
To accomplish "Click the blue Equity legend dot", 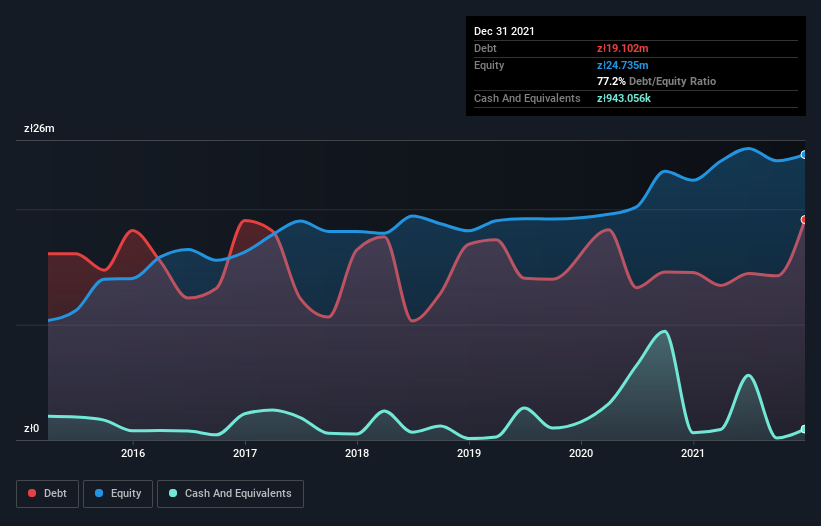I will click(x=99, y=493).
